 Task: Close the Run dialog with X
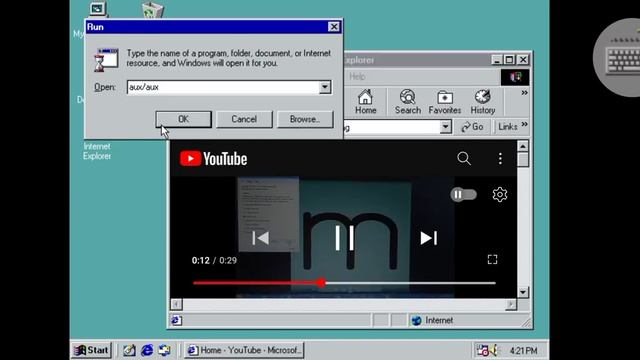pos(333,27)
